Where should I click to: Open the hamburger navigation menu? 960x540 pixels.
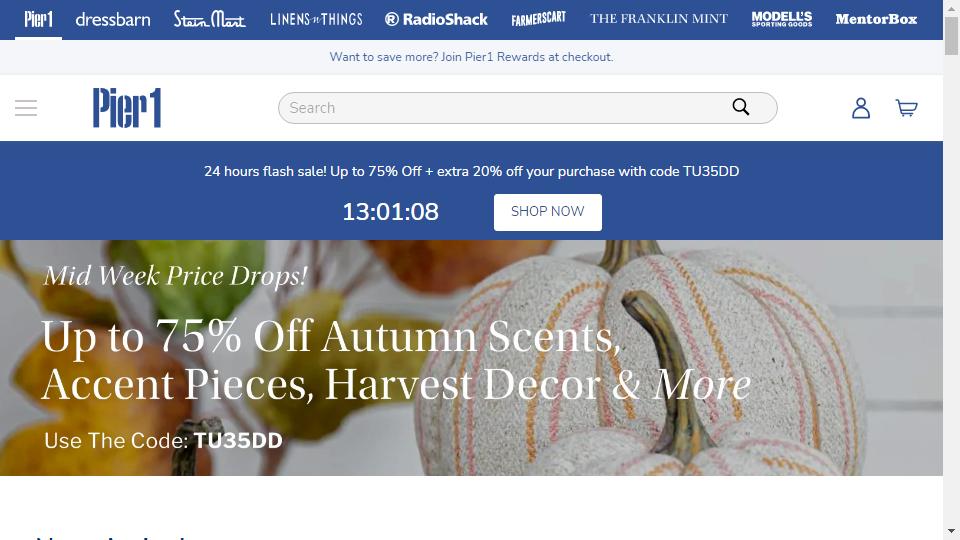[26, 108]
